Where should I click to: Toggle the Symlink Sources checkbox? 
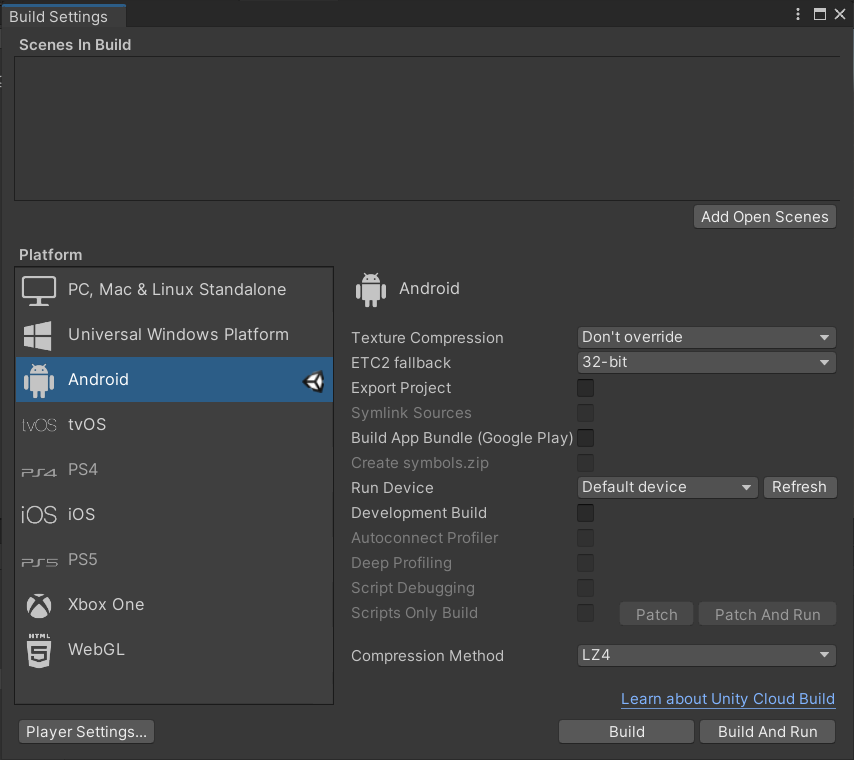click(585, 413)
